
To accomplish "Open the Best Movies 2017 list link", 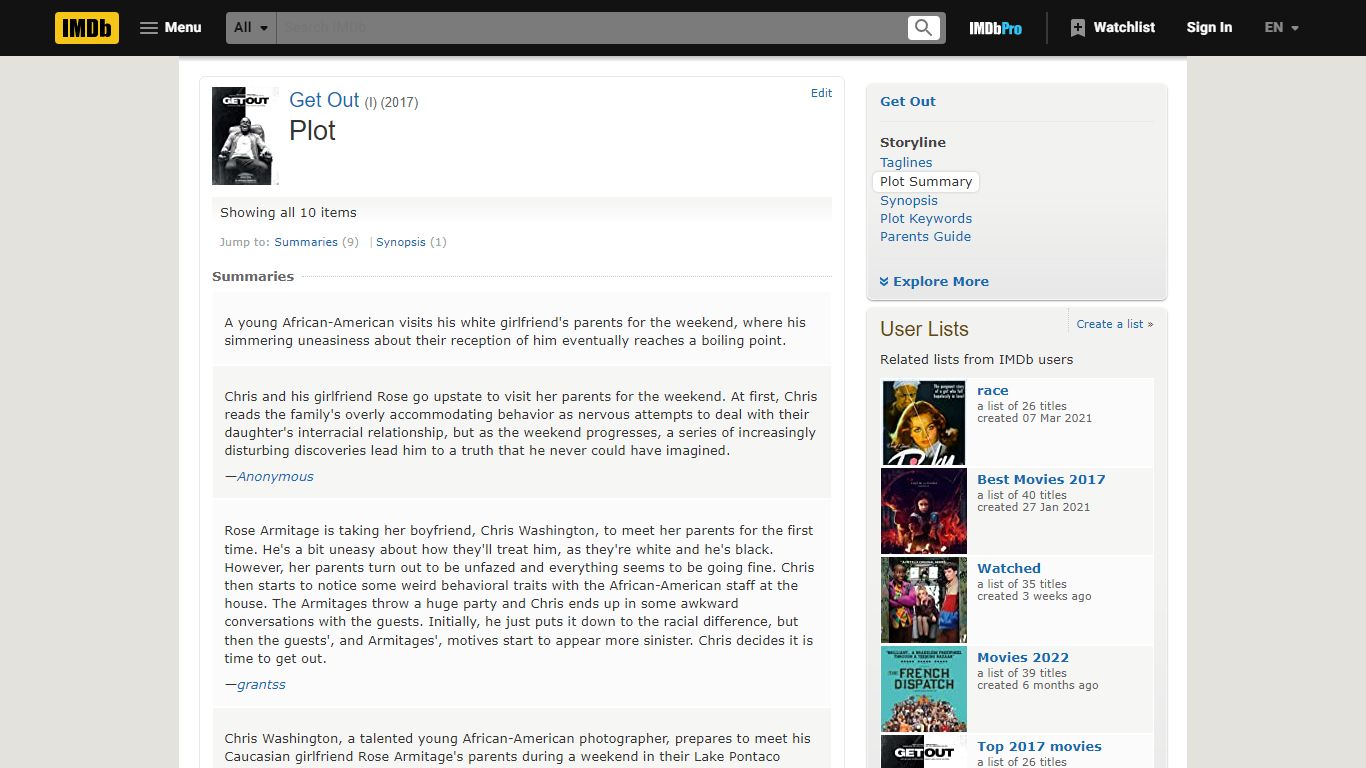I will pos(1041,480).
